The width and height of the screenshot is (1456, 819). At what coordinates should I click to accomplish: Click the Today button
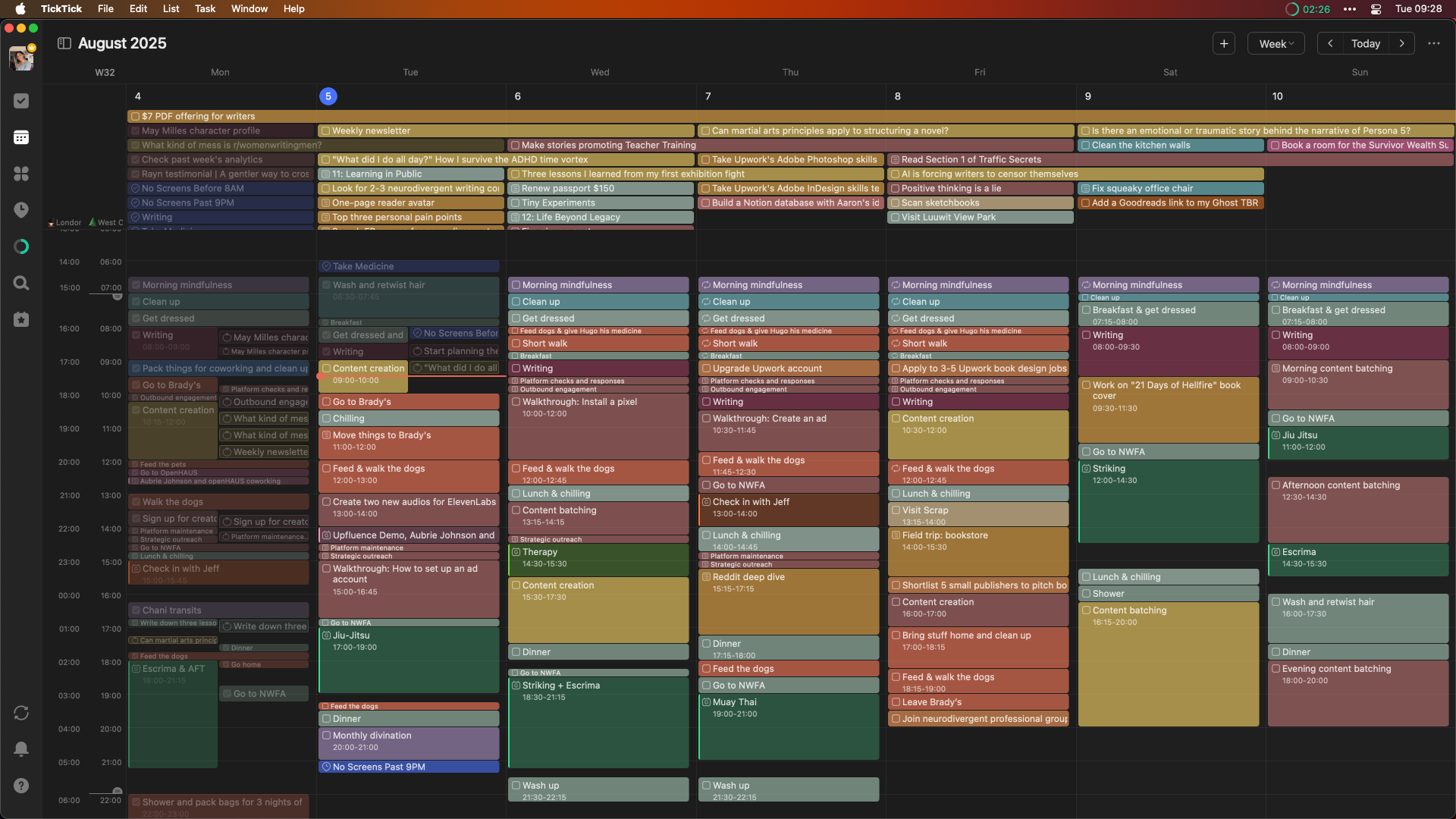1366,43
